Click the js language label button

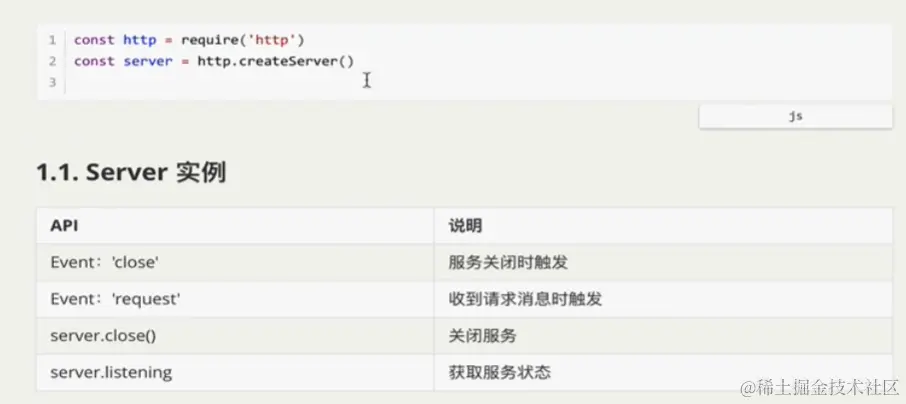point(795,116)
